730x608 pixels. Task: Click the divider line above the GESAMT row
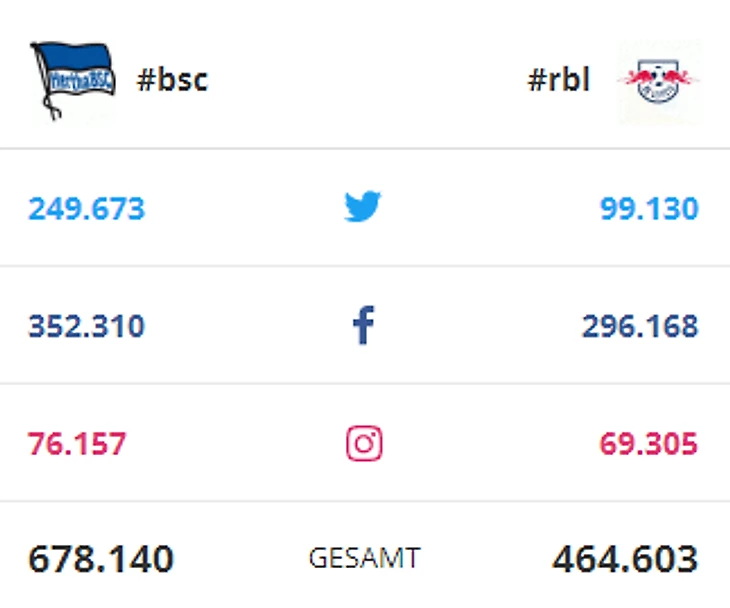pos(364,501)
